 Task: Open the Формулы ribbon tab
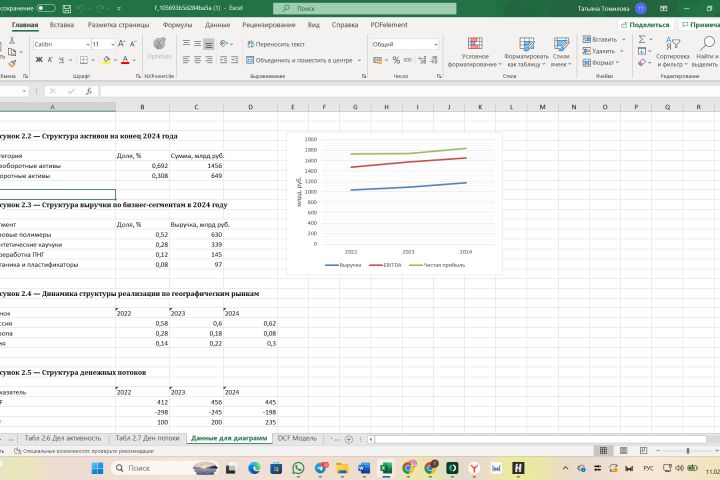[177, 25]
